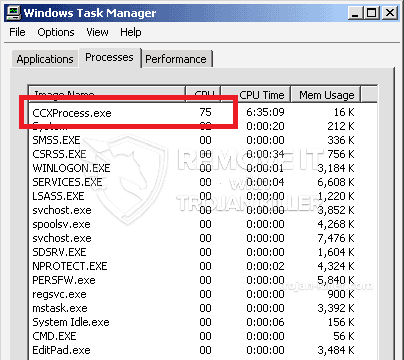Open the Options menu
Viewport: 404px width, 360px height.
click(56, 32)
